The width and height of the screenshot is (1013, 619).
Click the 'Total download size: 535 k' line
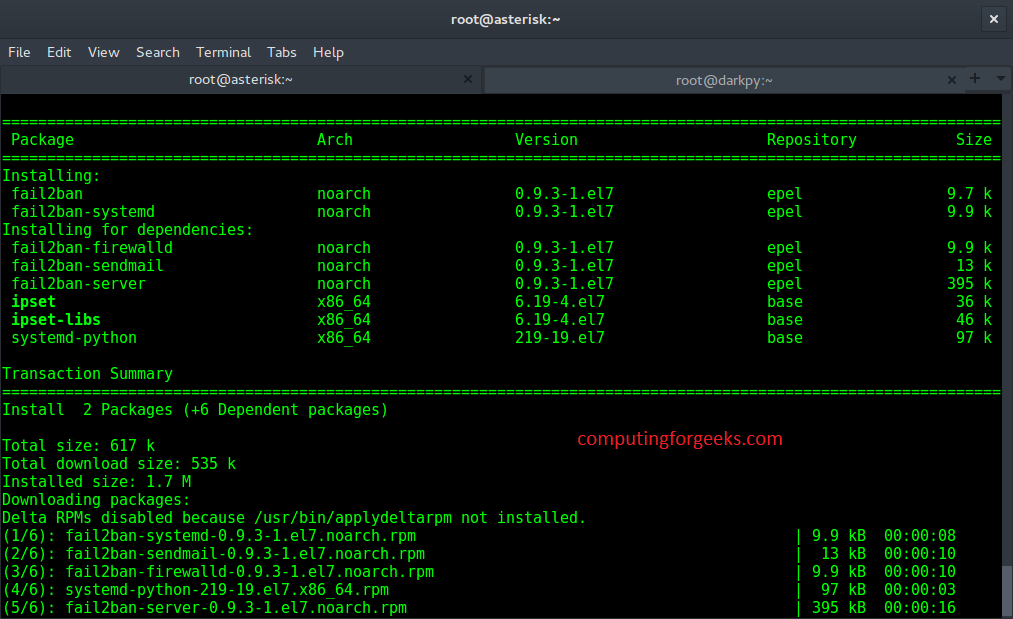[x=119, y=464]
